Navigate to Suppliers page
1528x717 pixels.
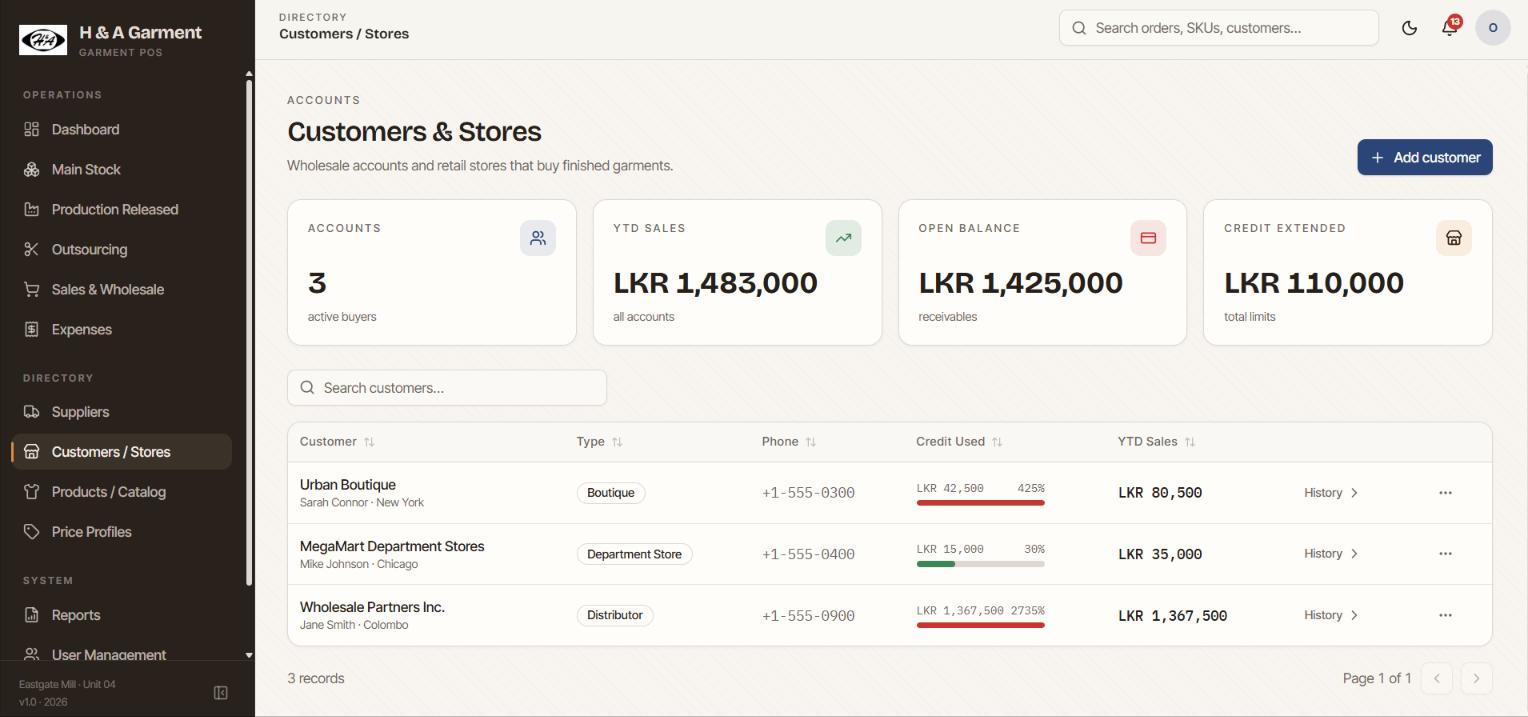coord(121,412)
